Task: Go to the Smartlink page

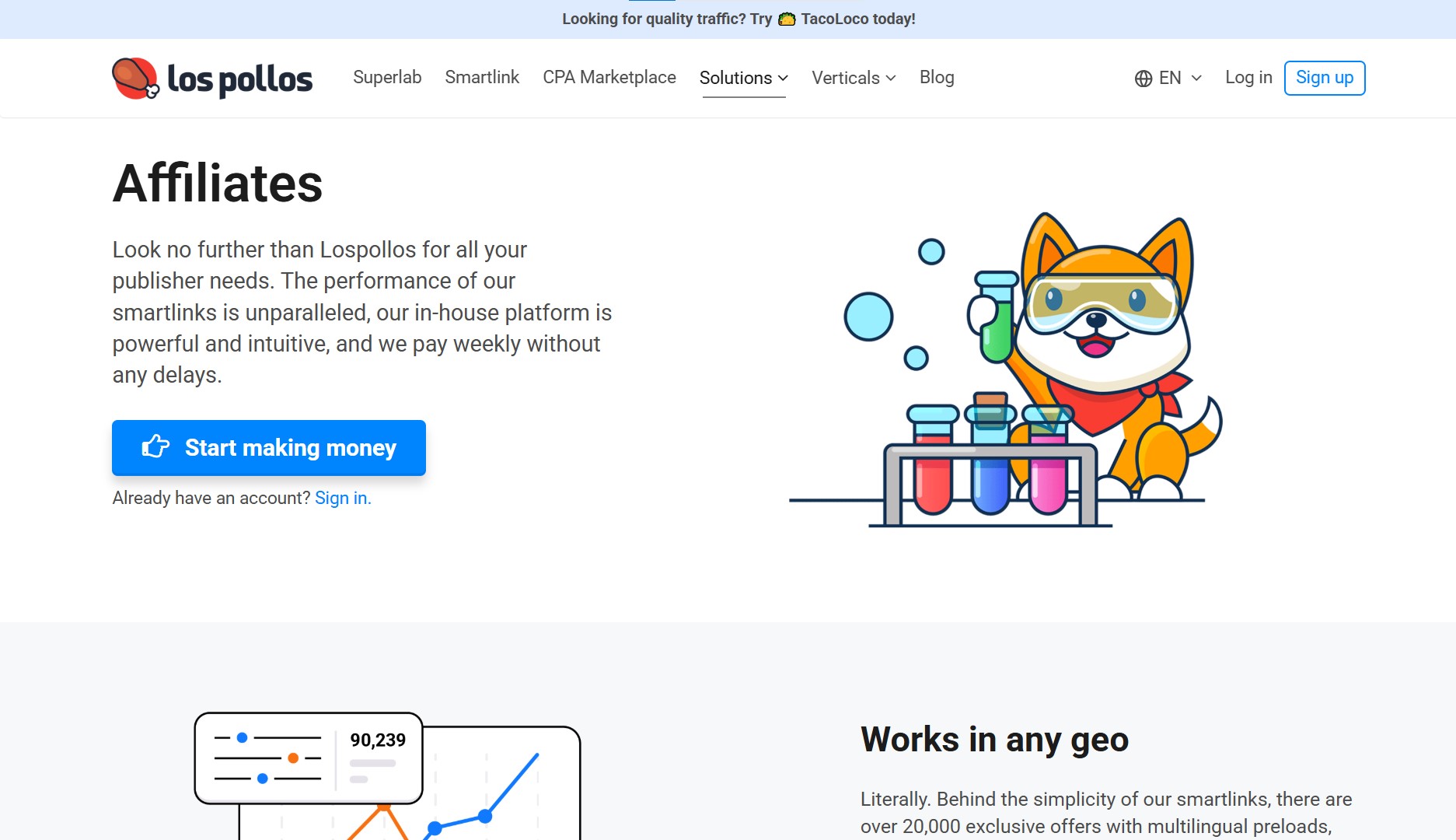Action: [x=482, y=77]
